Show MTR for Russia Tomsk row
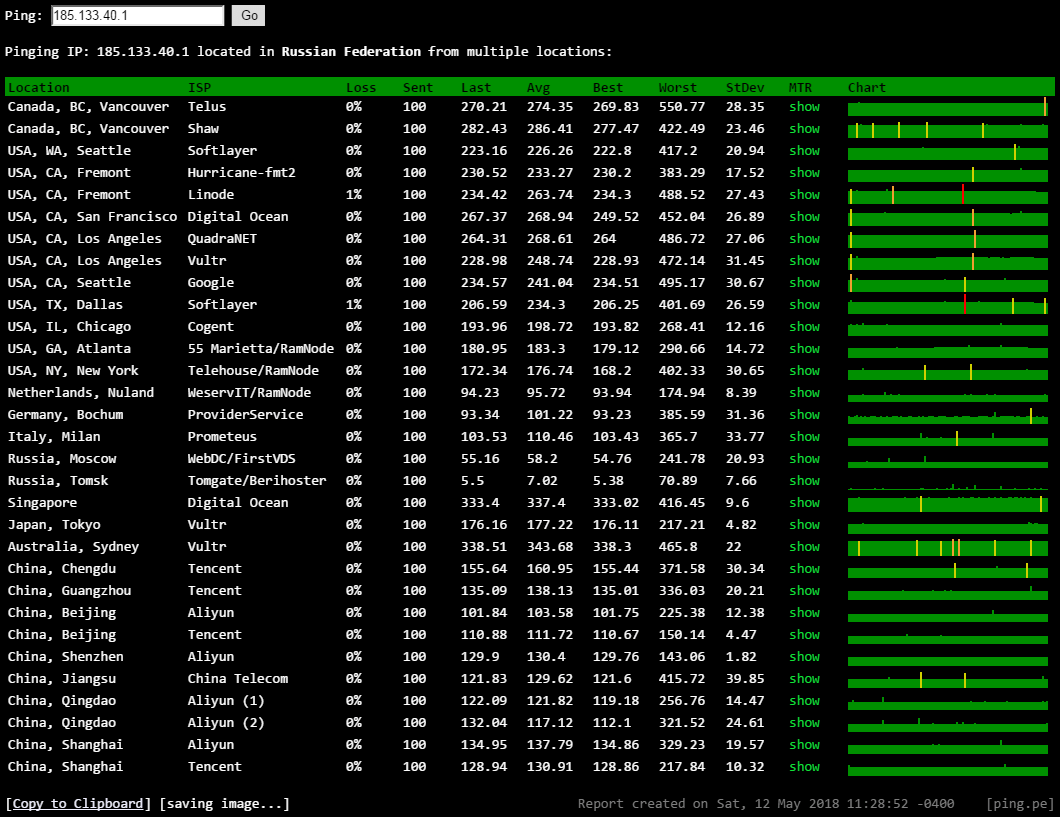1060x817 pixels. coord(804,481)
